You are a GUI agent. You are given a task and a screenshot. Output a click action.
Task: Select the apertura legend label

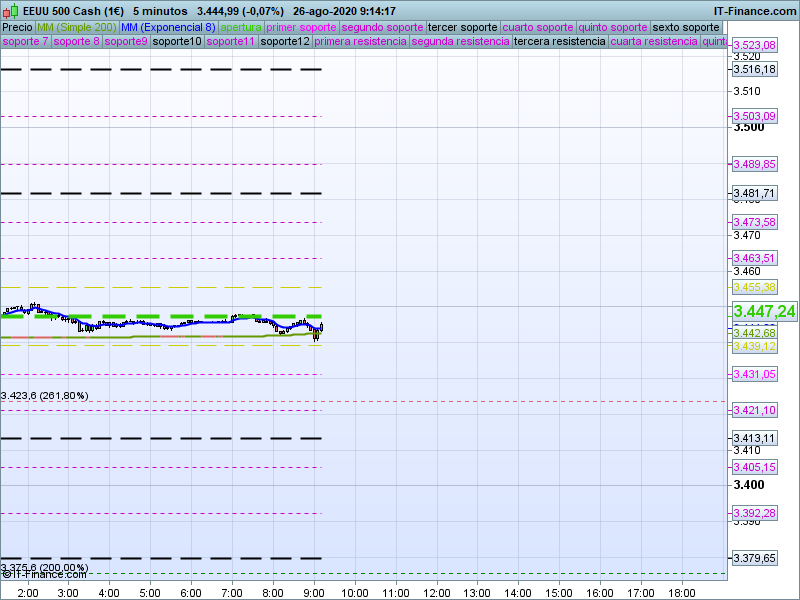click(242, 27)
